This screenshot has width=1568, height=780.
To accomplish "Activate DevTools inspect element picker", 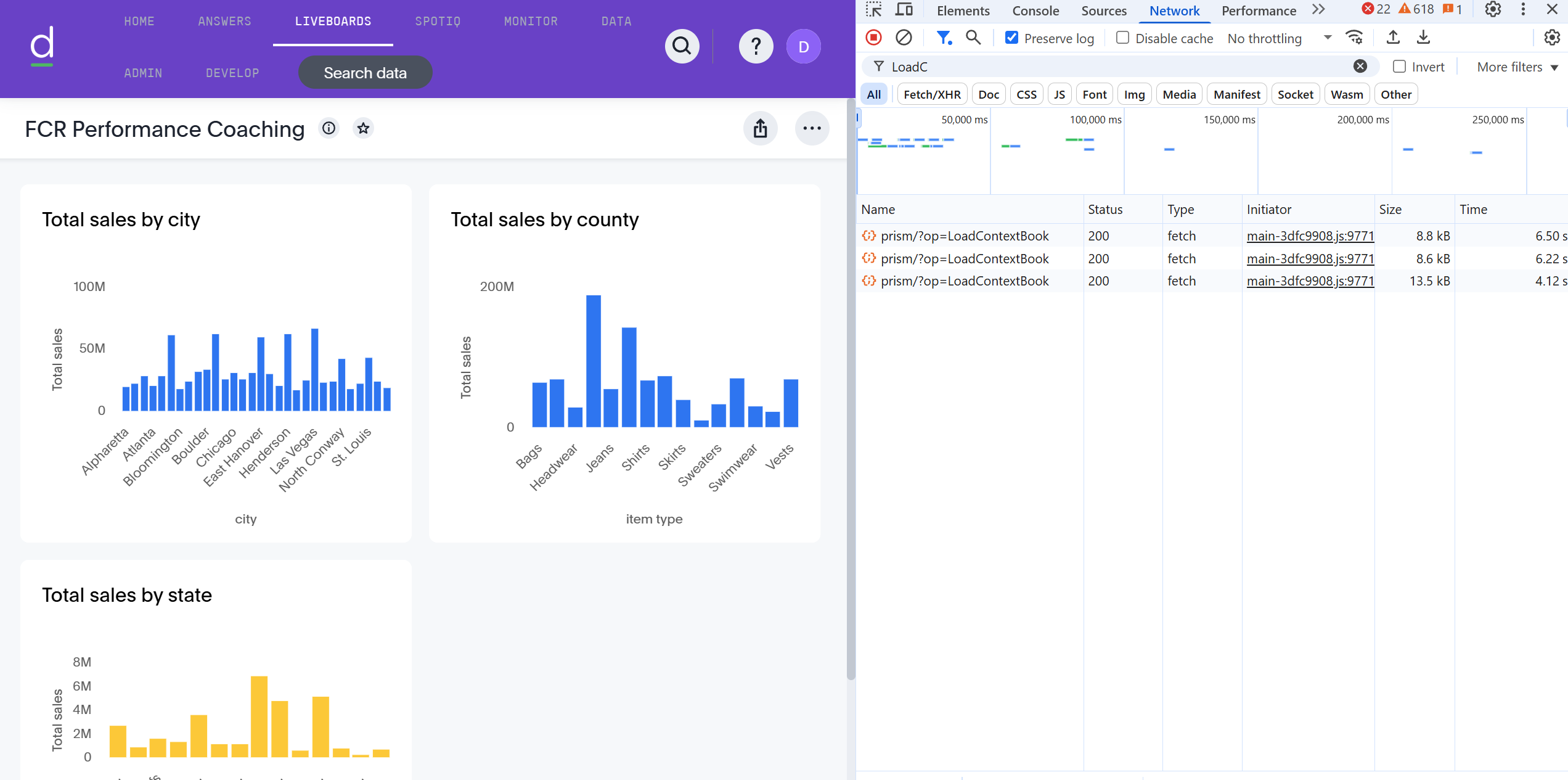I will point(873,10).
